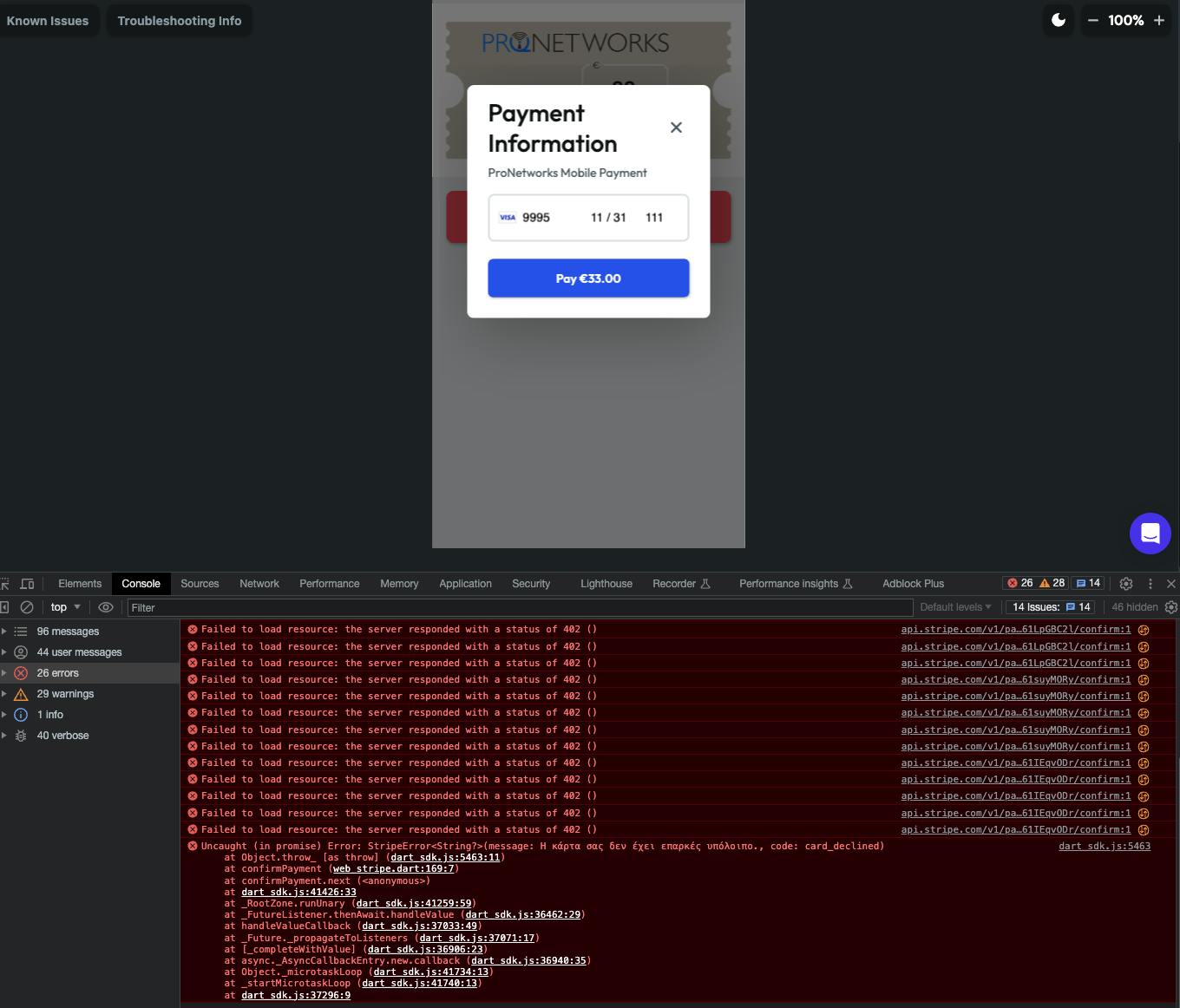Viewport: 1180px width, 1008px height.
Task: Expand the 44 user messages group
Action: pyautogui.click(x=4, y=652)
